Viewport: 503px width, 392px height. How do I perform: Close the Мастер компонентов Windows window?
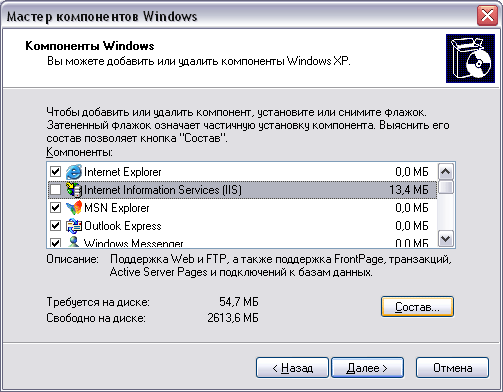point(487,16)
